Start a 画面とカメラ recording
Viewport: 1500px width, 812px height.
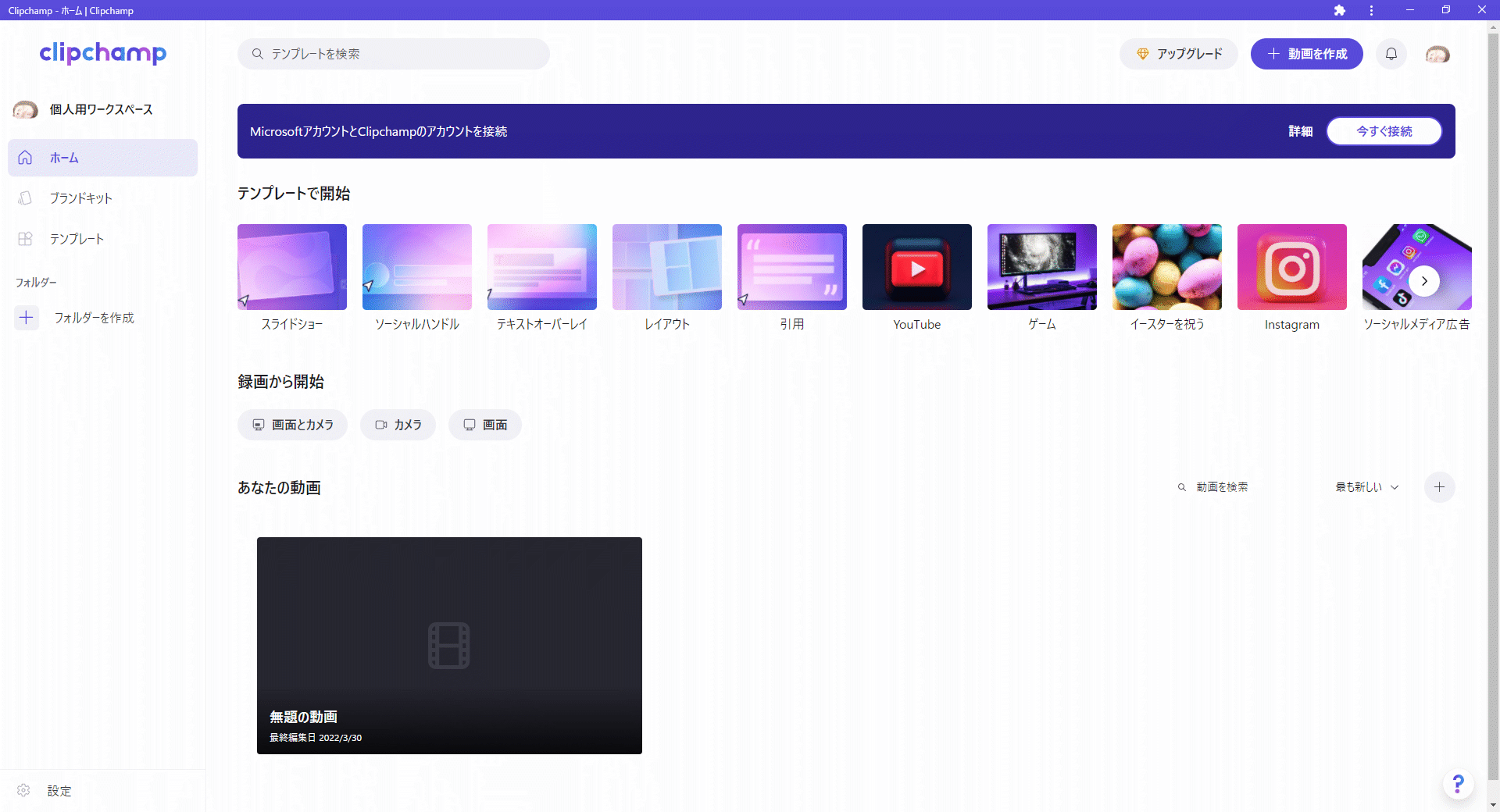point(292,425)
